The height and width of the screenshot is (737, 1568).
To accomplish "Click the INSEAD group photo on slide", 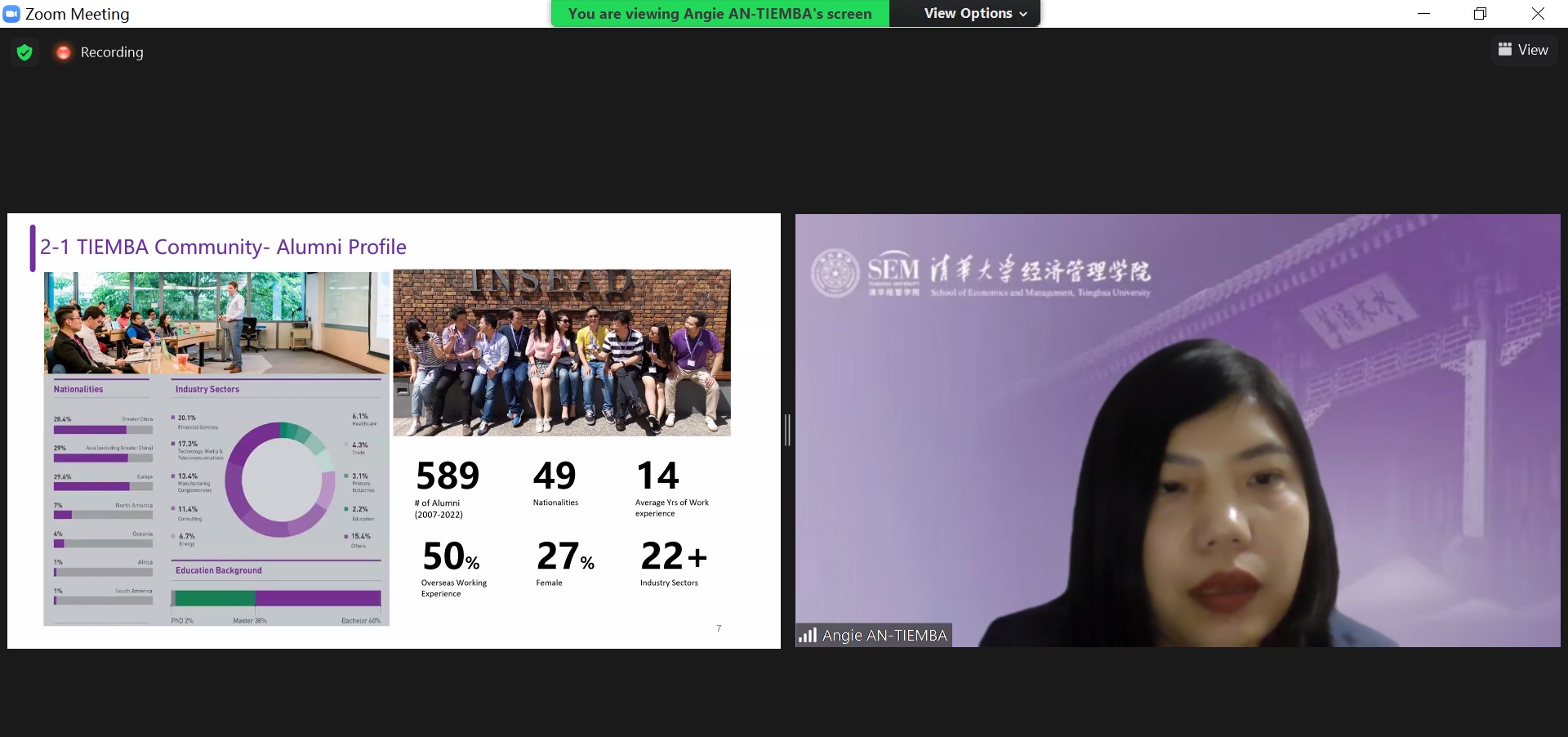I will (562, 353).
